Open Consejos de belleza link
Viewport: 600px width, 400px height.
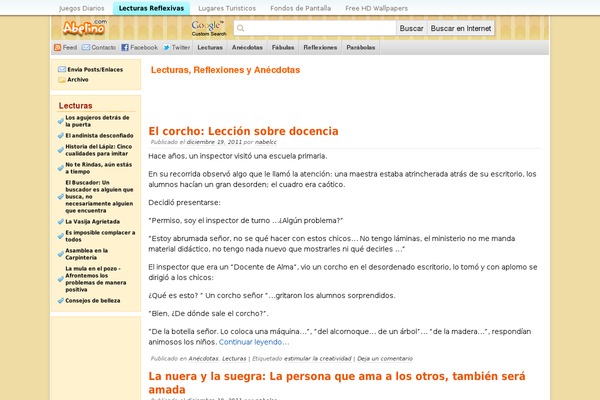[93, 301]
